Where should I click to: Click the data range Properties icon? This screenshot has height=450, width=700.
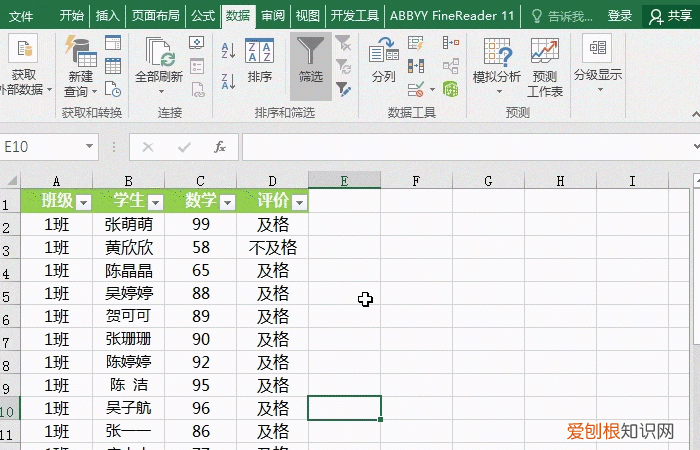197,66
